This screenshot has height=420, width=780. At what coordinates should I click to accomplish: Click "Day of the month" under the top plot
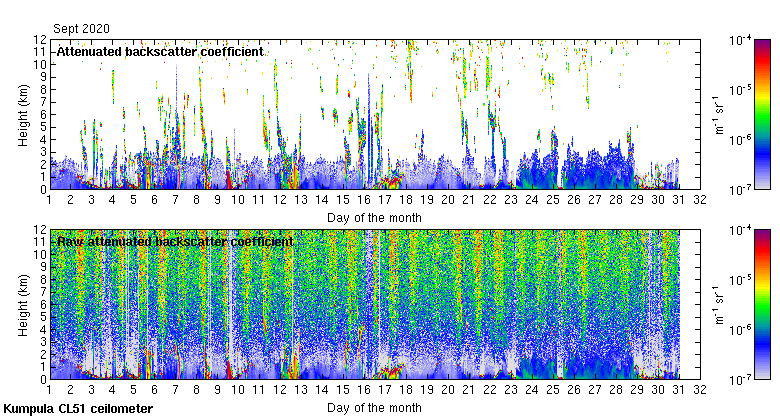pyautogui.click(x=374, y=217)
